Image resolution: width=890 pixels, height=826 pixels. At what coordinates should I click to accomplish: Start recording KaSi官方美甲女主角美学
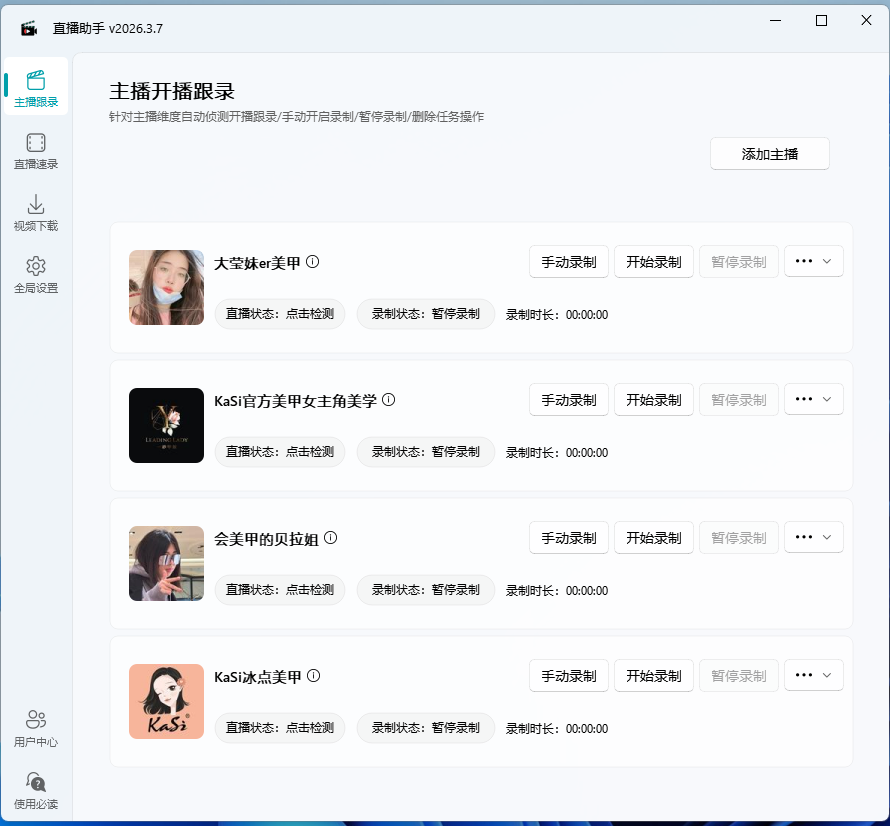click(653, 399)
